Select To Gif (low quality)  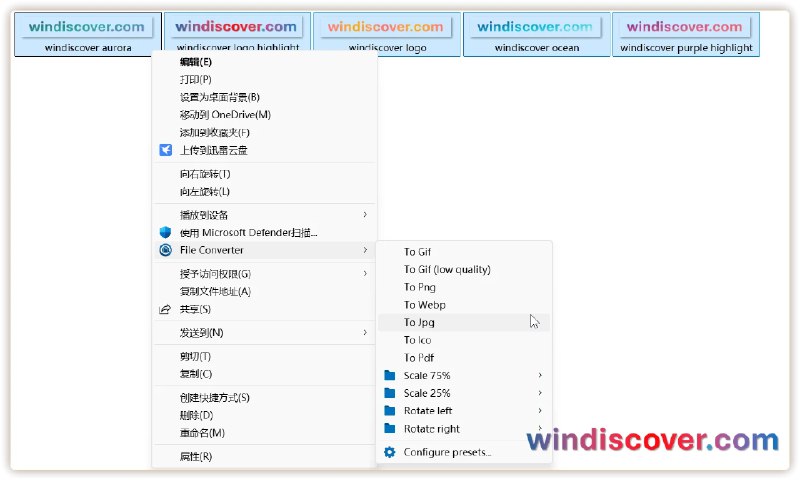click(x=464, y=269)
